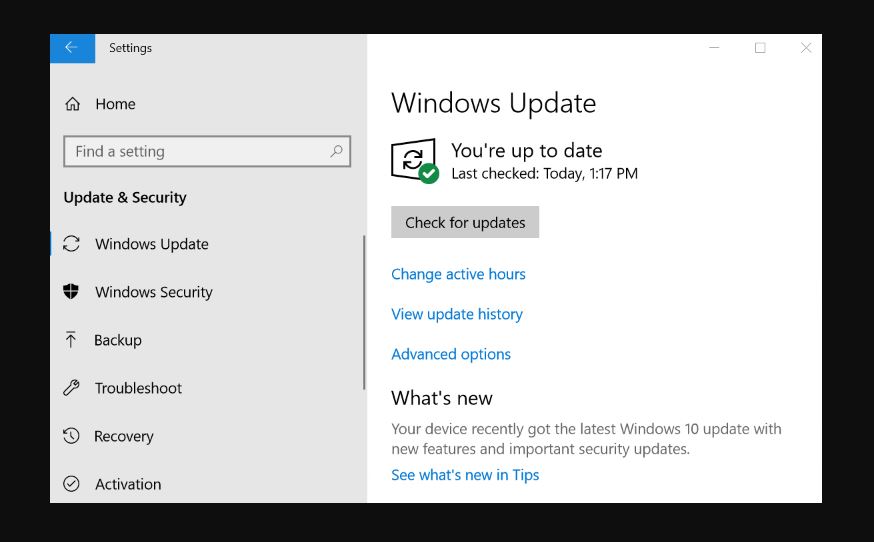Open Activation section
The image size is (874, 542).
point(128,483)
